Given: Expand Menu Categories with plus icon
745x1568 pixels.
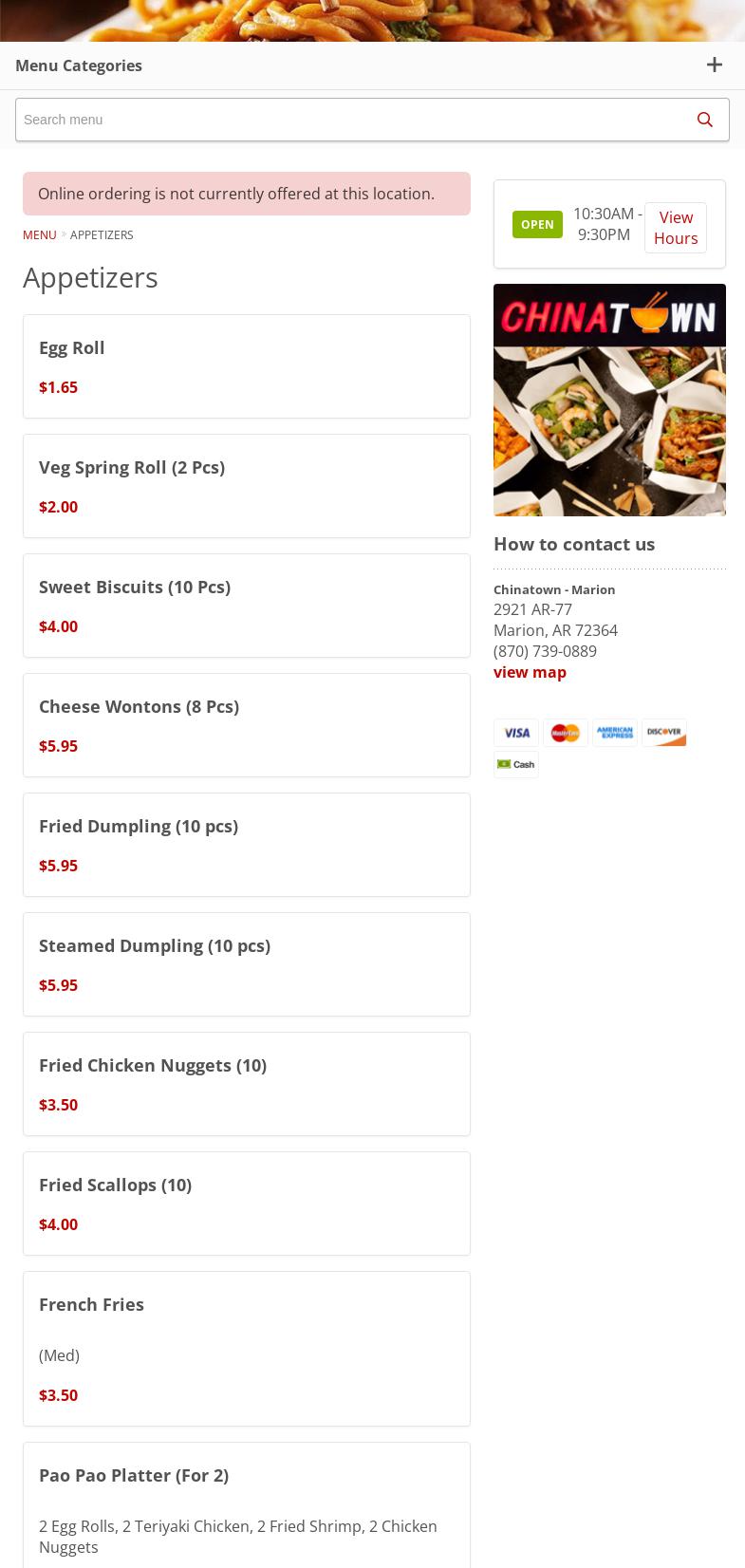Looking at the screenshot, I should pyautogui.click(x=715, y=65).
